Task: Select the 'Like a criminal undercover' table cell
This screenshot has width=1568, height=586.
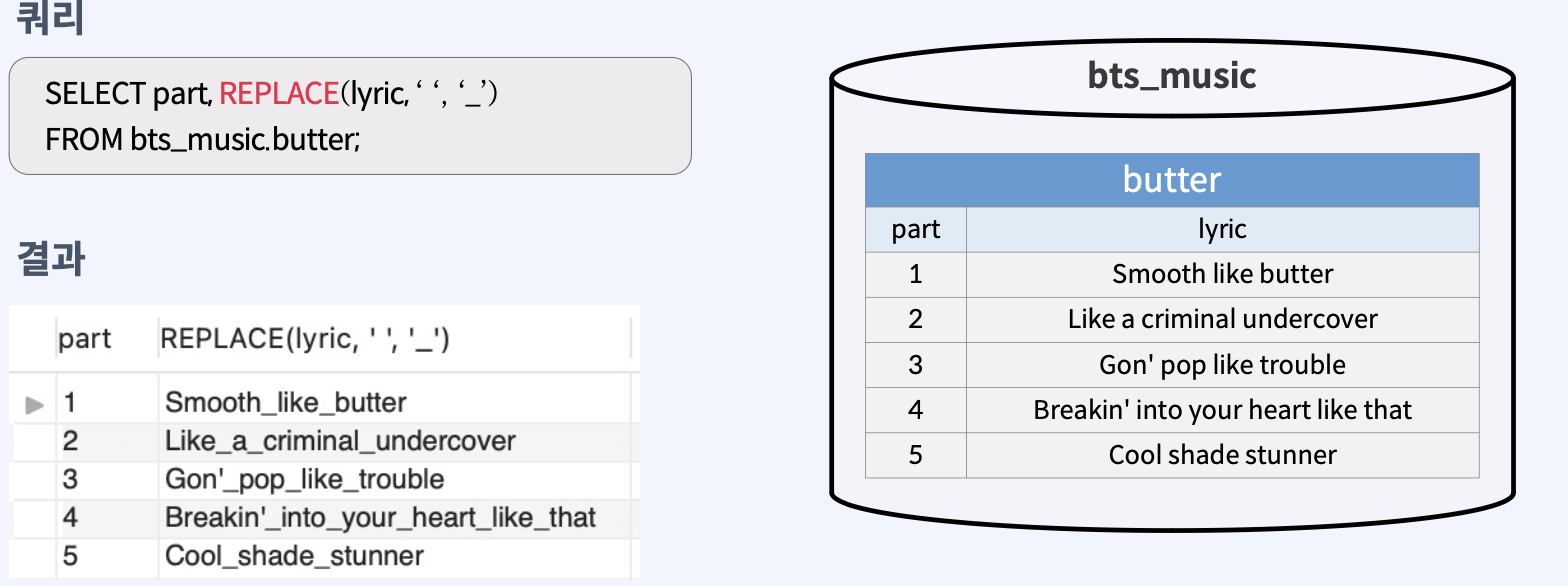Action: 1222,319
